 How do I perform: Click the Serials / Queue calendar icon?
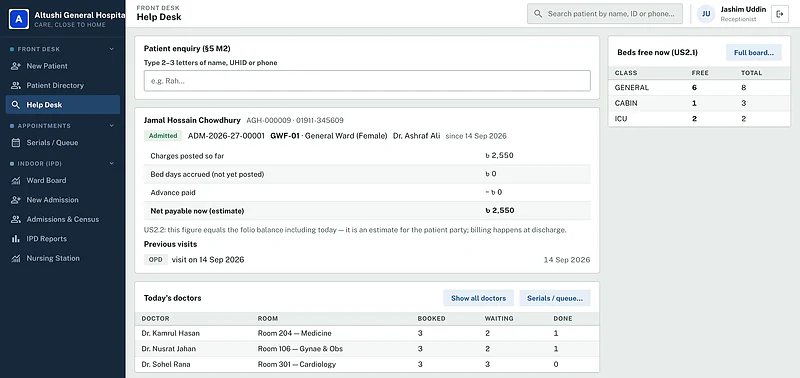(16, 142)
